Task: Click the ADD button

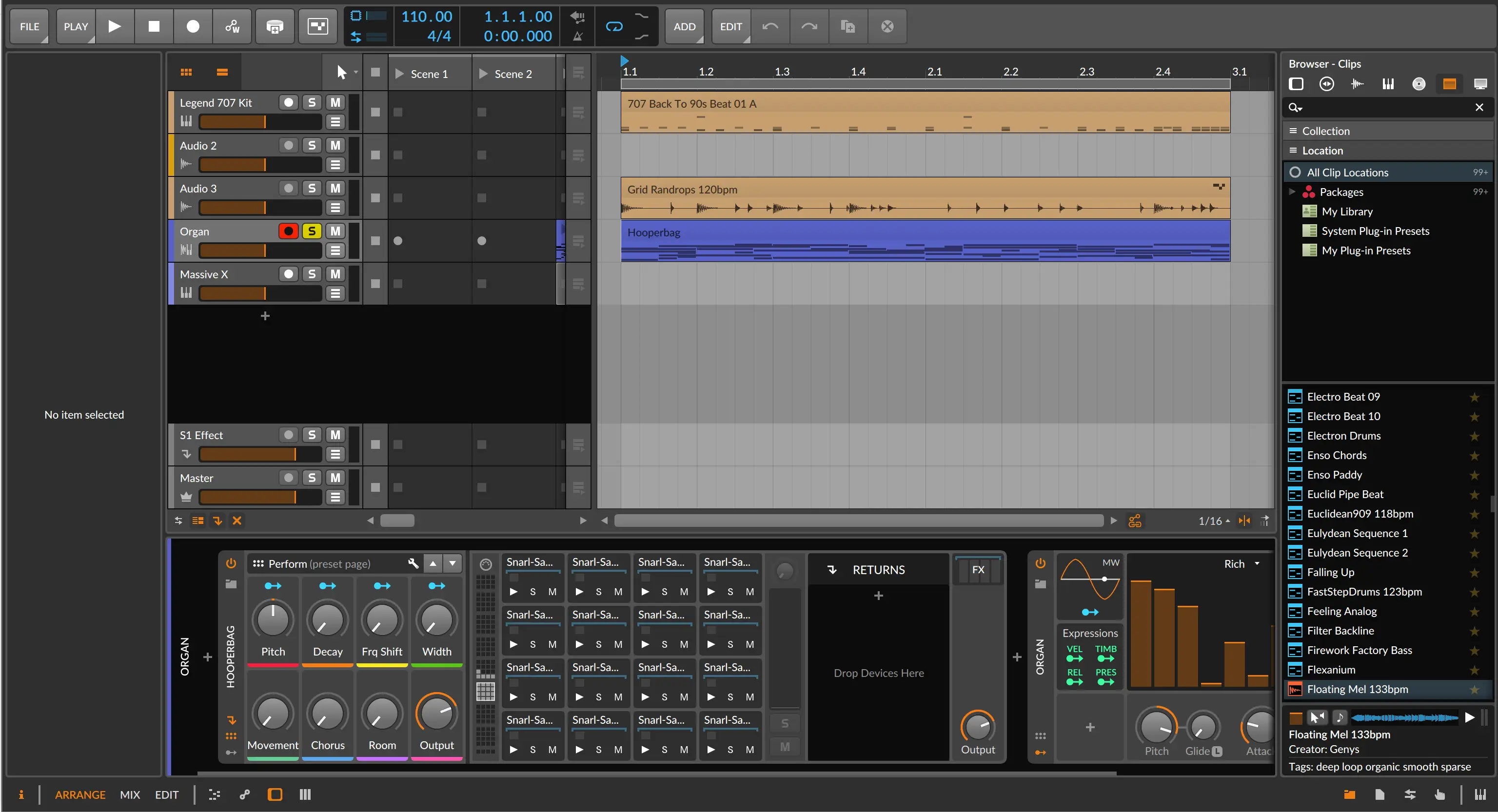Action: point(685,26)
